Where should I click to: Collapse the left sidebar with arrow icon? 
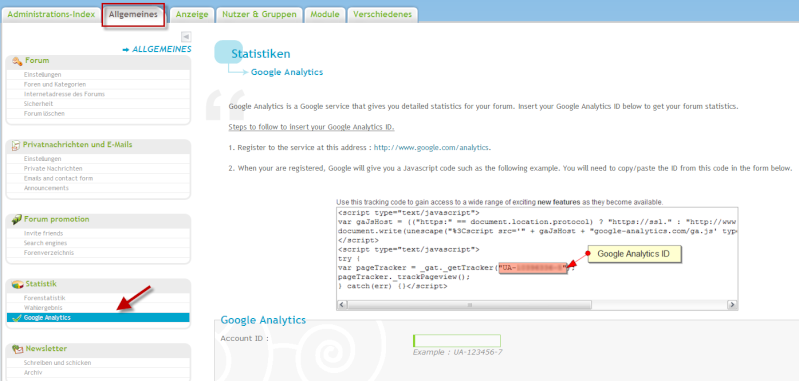click(186, 37)
